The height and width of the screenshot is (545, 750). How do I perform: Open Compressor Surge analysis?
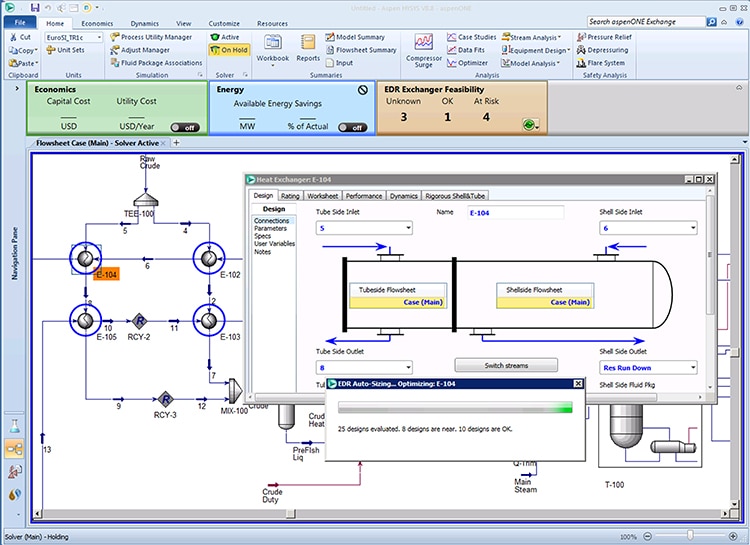424,50
